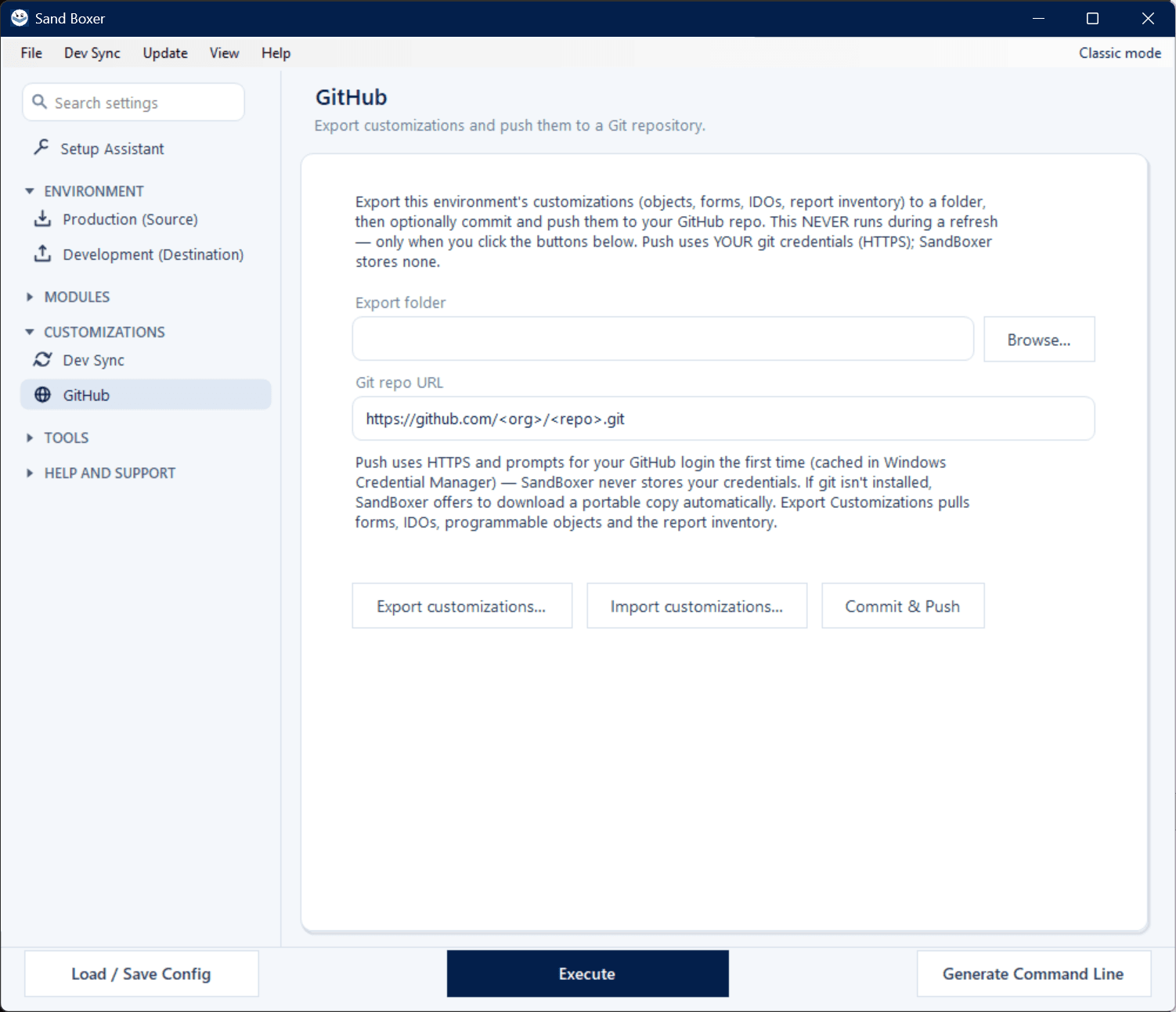Click the search magnifier icon
The width and height of the screenshot is (1176, 1012).
coord(39,102)
